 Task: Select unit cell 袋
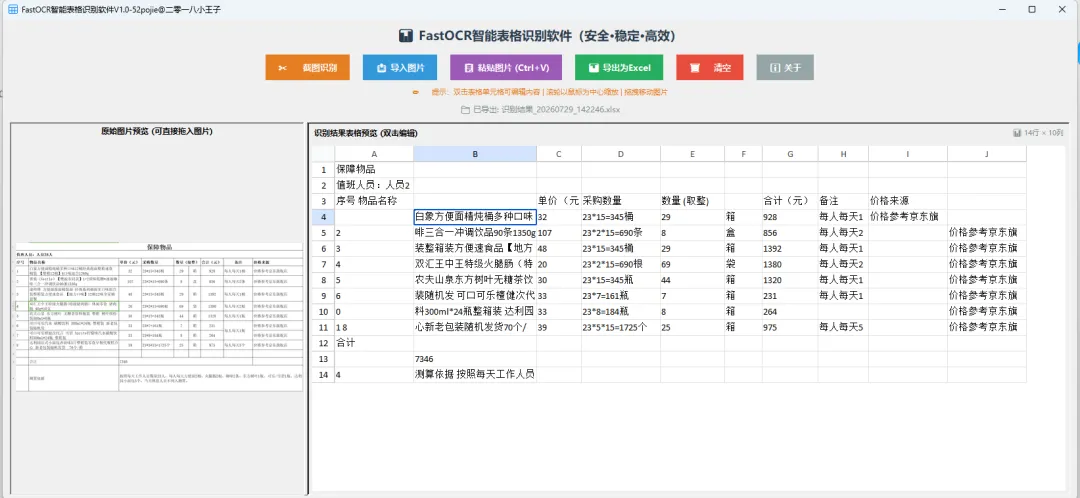point(743,264)
